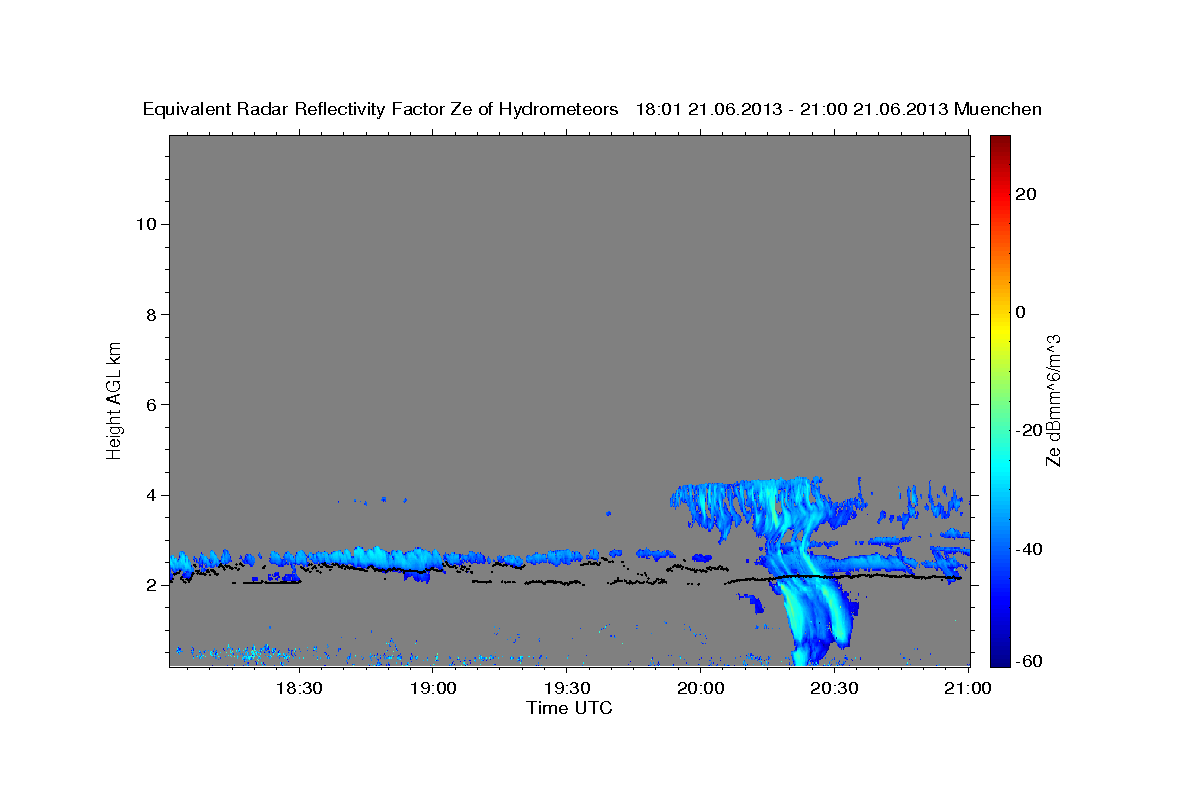Click the height tick label '6'
Image resolution: width=1200 pixels, height=800 pixels.
[149, 405]
